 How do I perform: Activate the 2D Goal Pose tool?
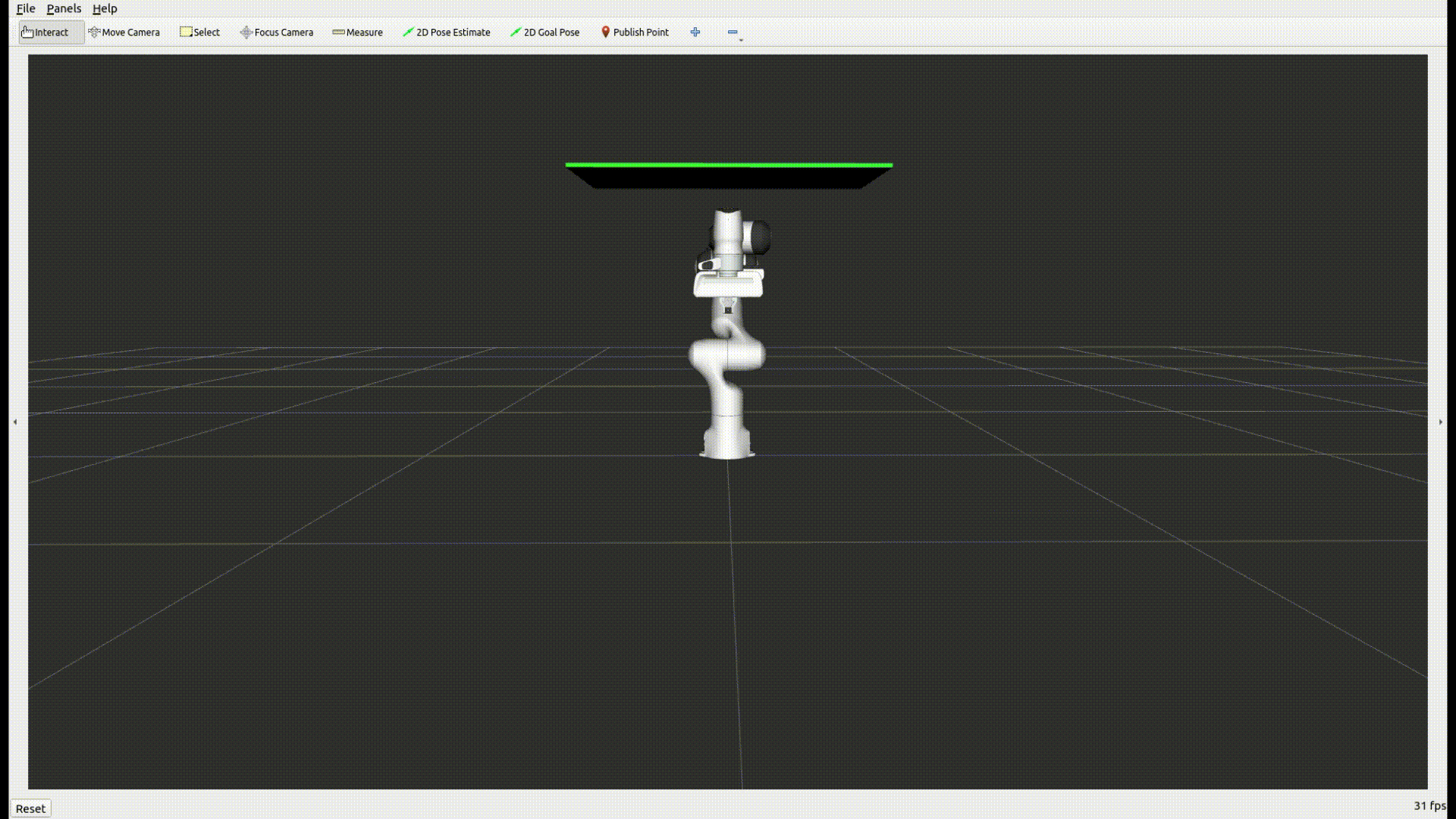pyautogui.click(x=544, y=33)
